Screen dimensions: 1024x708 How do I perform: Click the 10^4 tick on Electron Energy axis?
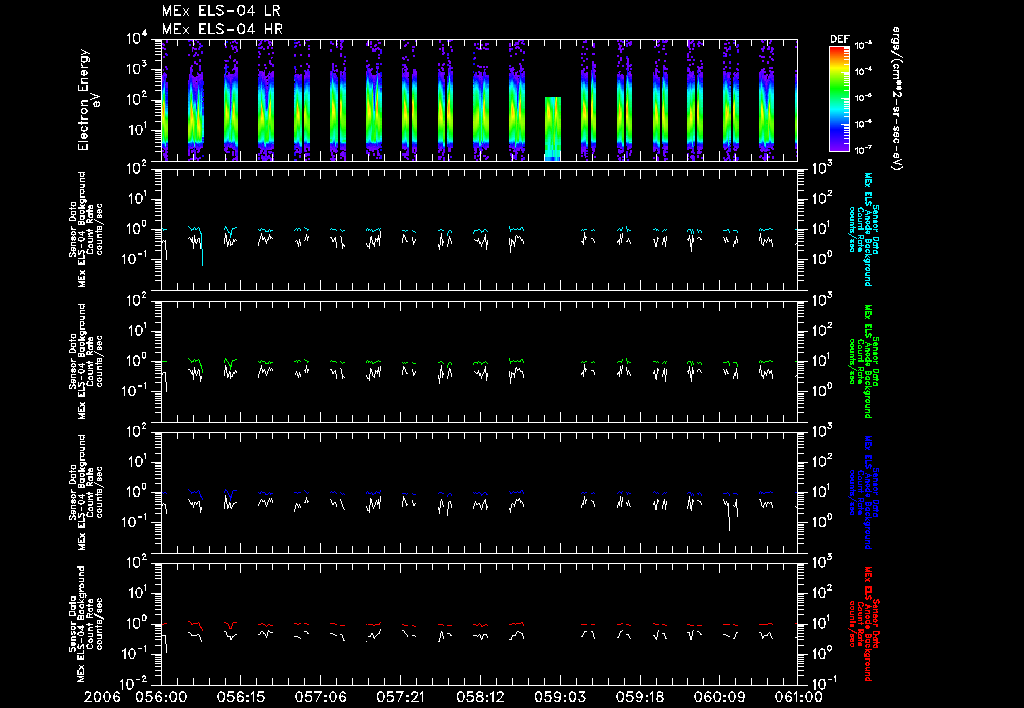point(137,39)
